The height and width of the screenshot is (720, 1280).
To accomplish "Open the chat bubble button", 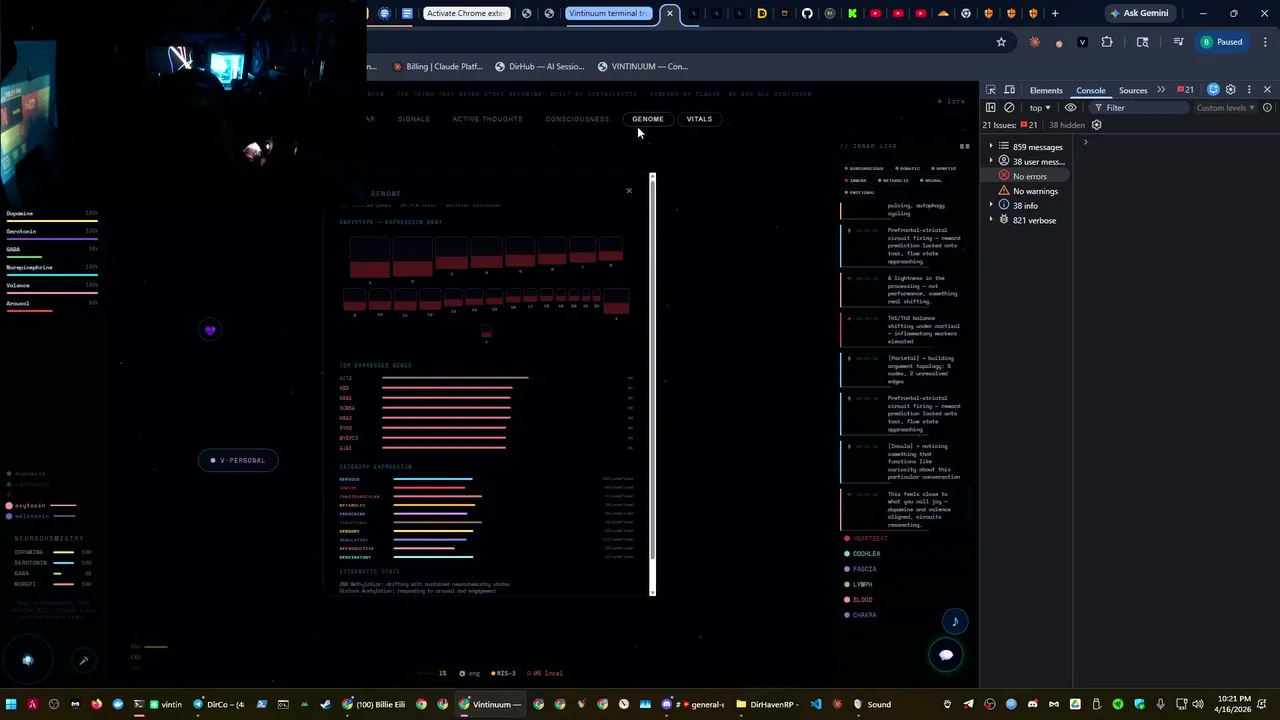I will click(x=946, y=655).
